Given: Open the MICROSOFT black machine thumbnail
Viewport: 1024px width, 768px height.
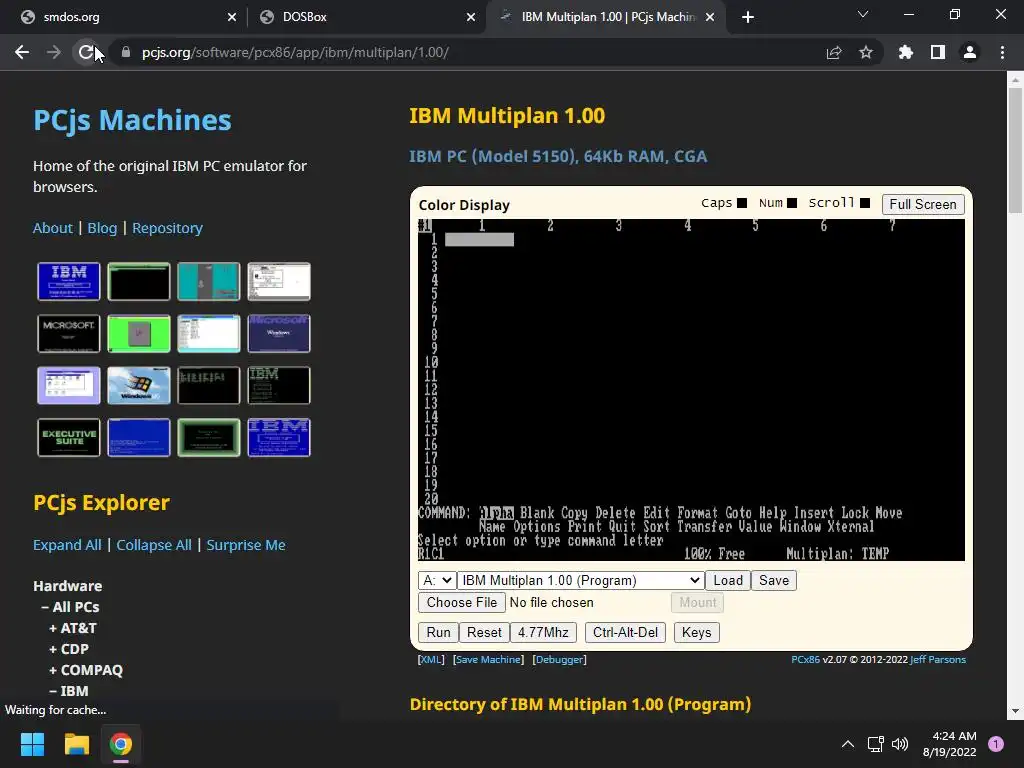Looking at the screenshot, I should point(69,333).
